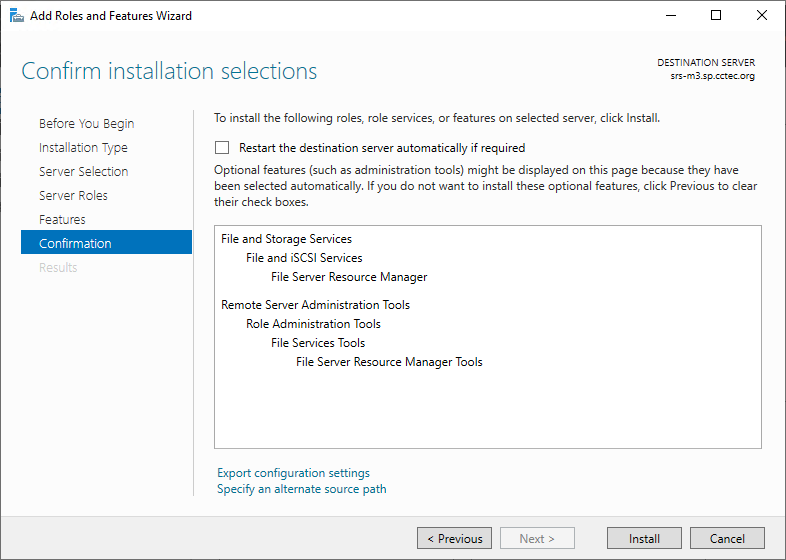
Task: Click File Server Resource Manager item
Action: [349, 277]
